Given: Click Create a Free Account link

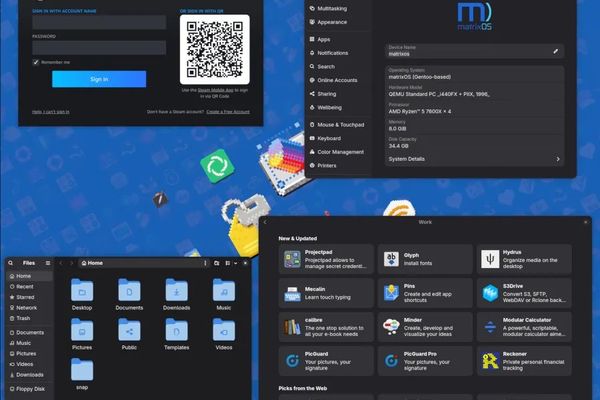Looking at the screenshot, I should (228, 112).
